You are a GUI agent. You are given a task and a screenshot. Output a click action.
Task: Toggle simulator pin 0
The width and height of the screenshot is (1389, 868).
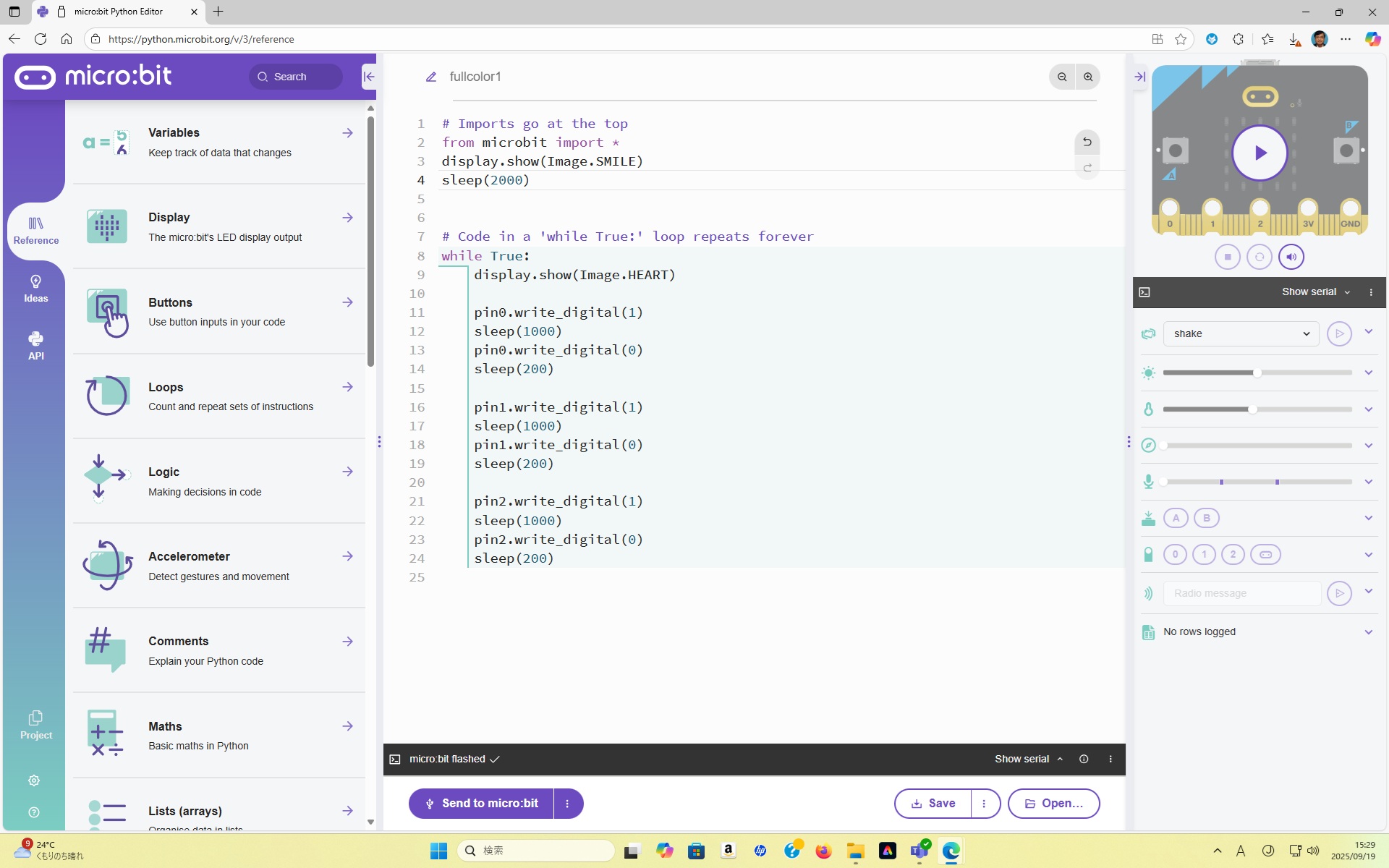tap(1175, 555)
